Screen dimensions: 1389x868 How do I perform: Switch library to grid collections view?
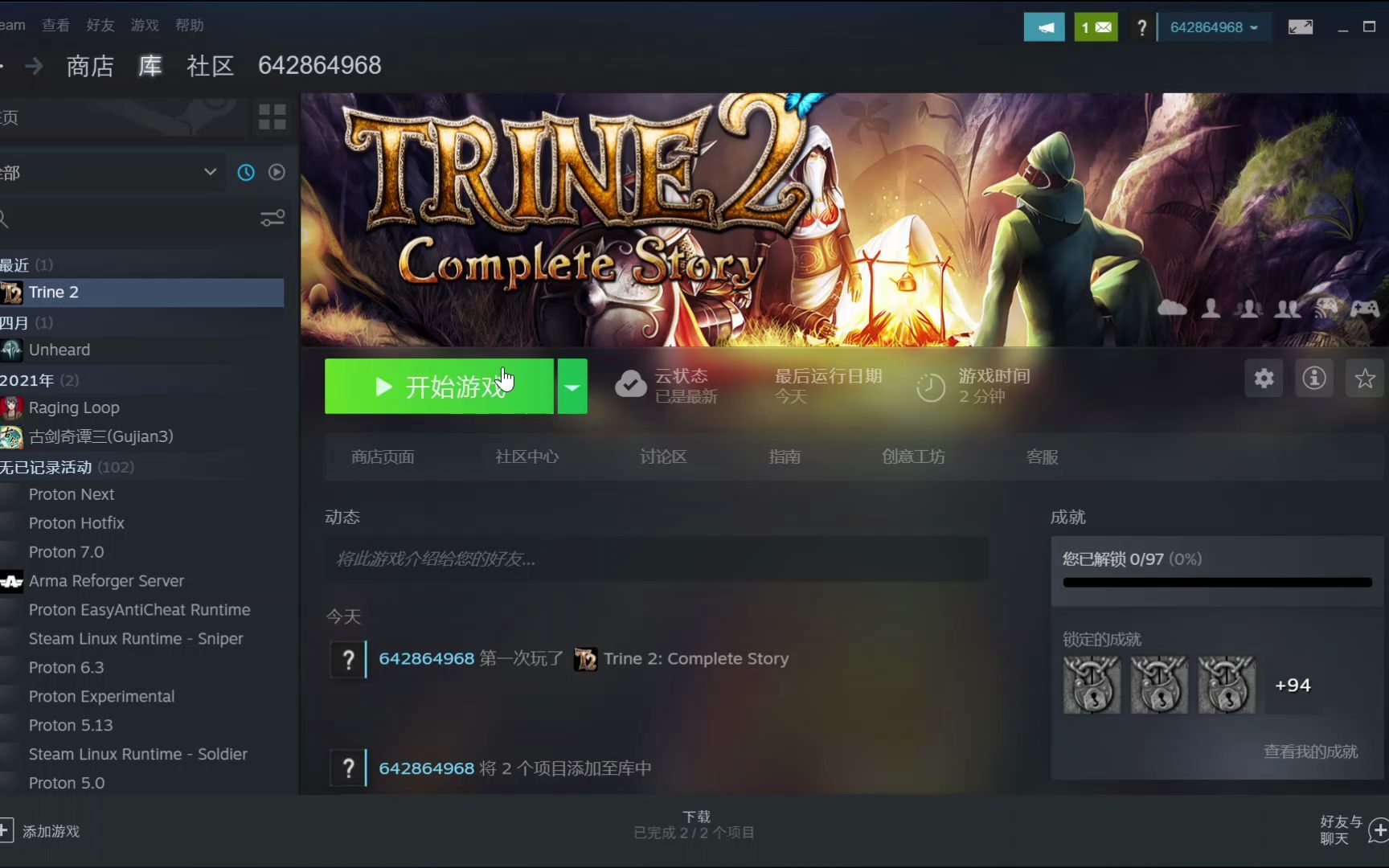(272, 117)
